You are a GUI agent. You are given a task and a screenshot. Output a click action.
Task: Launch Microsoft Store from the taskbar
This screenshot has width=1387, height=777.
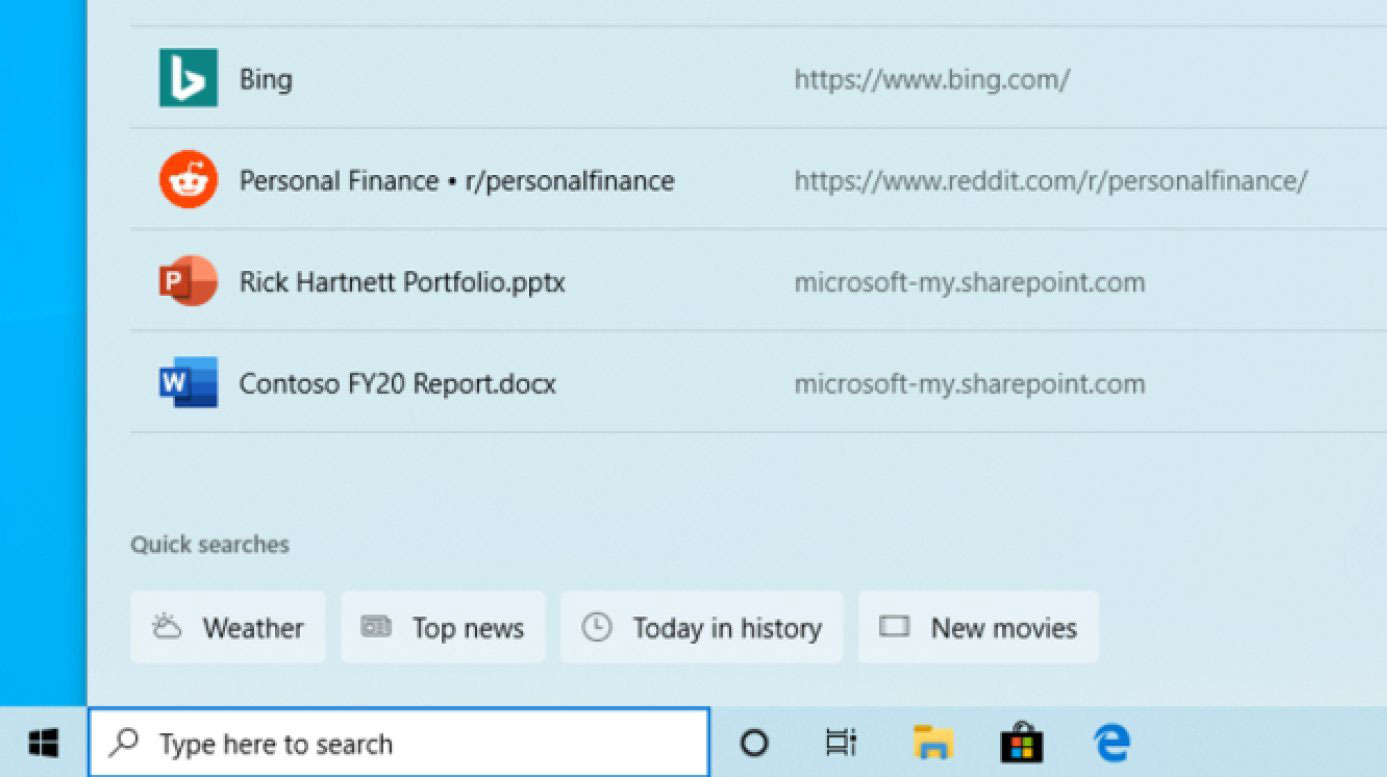tap(1021, 743)
